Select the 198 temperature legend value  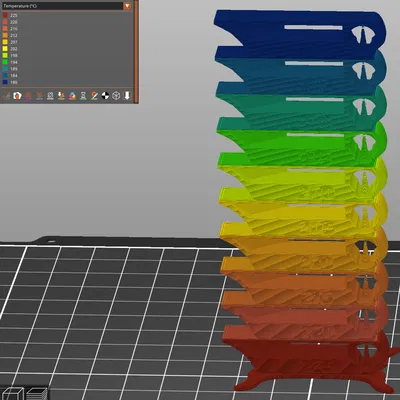coord(14,55)
